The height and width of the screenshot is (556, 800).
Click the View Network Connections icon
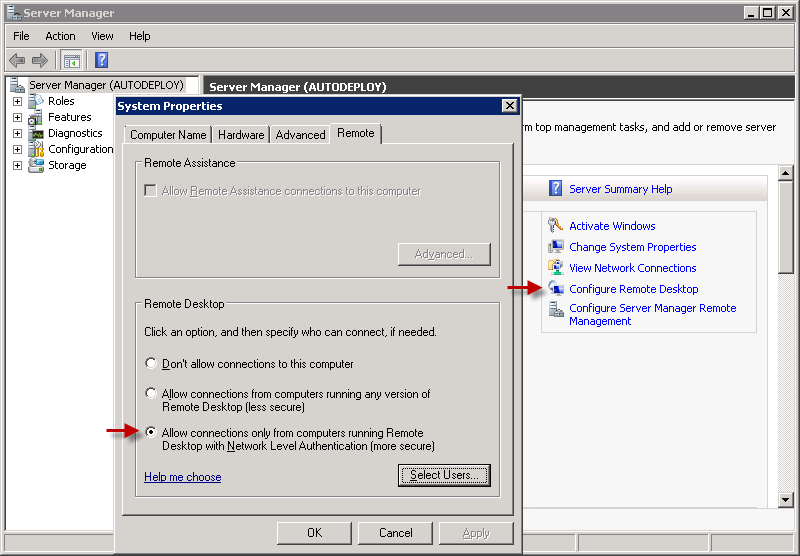click(555, 267)
